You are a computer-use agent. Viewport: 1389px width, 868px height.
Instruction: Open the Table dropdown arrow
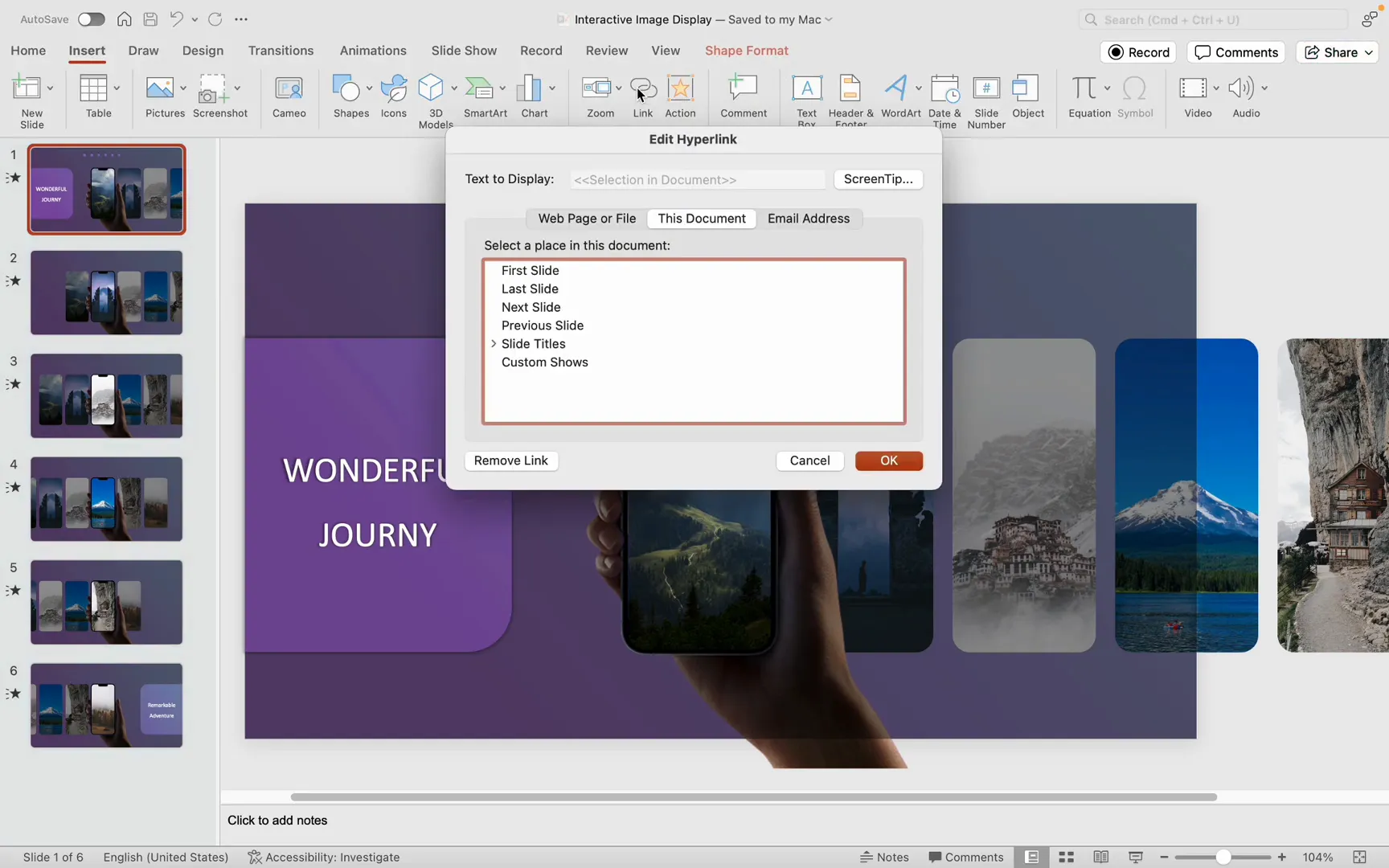click(117, 88)
